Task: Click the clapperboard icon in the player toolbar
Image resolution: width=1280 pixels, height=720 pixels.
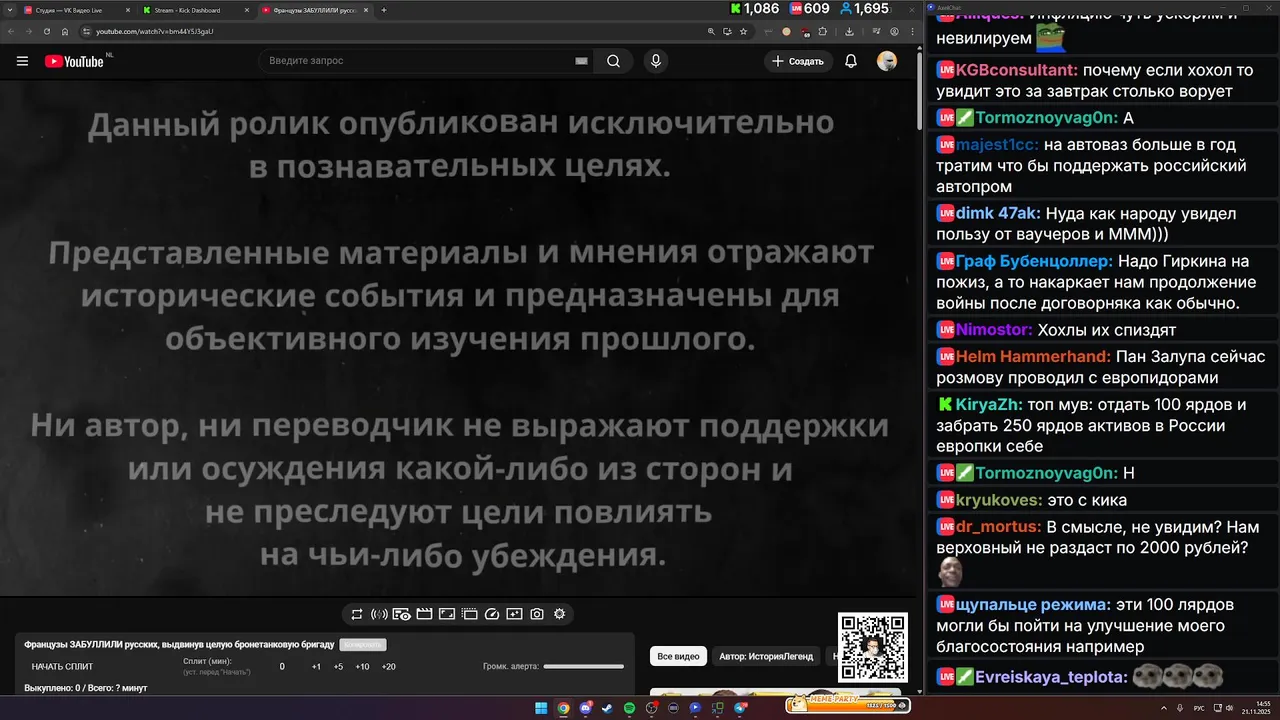Action: click(424, 614)
